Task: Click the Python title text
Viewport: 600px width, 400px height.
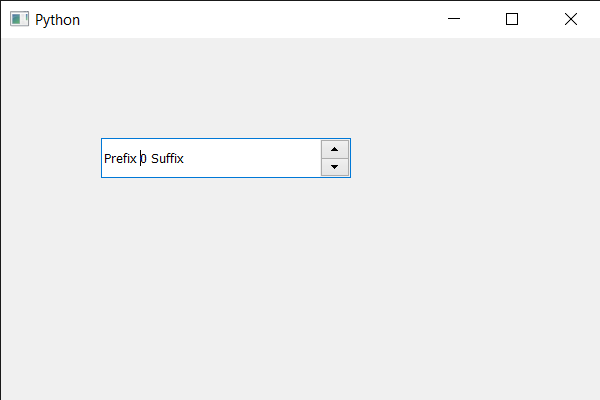Action: tap(57, 19)
